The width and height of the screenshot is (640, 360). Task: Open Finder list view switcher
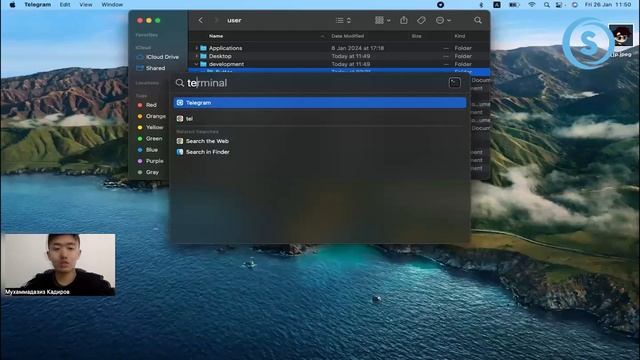coord(343,20)
